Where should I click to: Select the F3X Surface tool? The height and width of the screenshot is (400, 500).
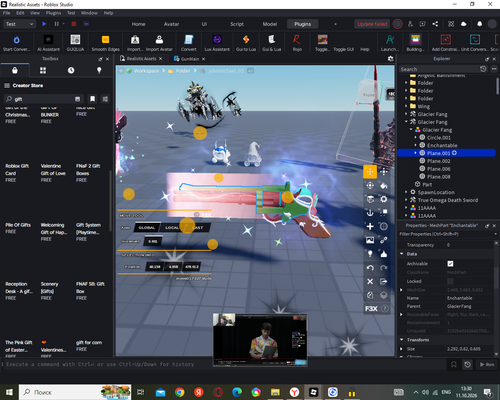click(x=370, y=199)
